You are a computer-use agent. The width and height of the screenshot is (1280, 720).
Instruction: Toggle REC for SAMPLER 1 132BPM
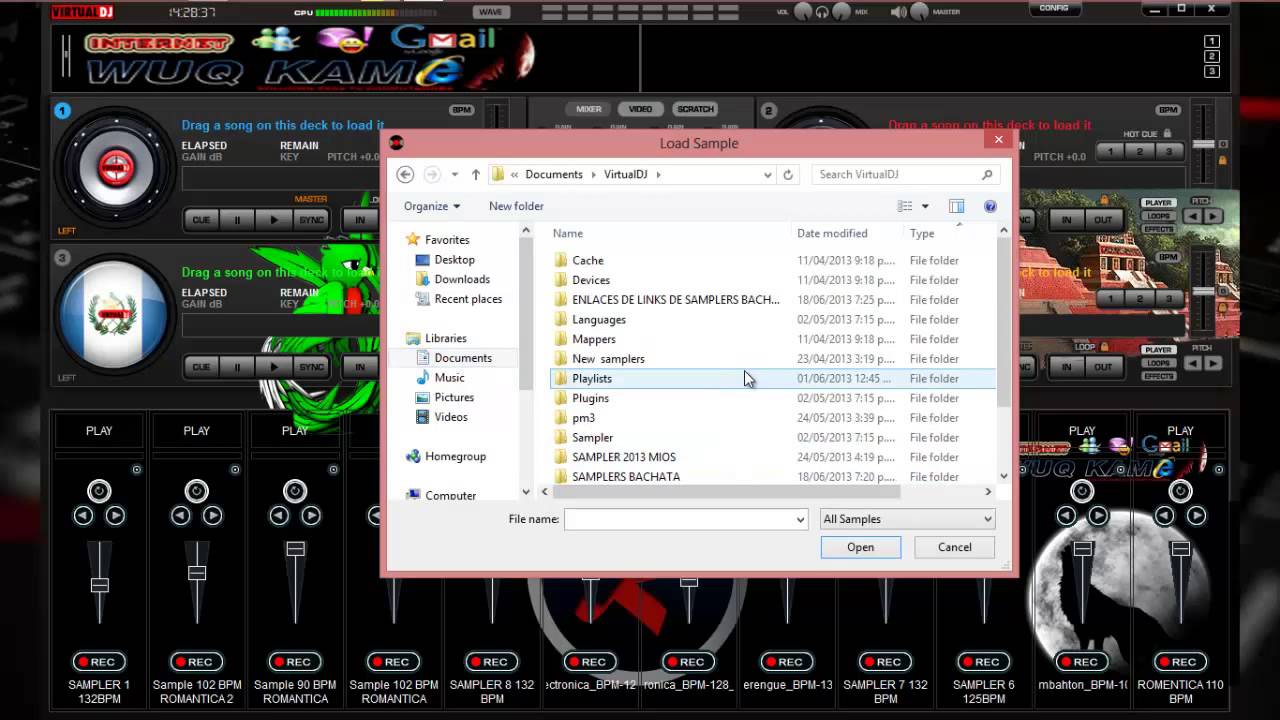click(99, 662)
